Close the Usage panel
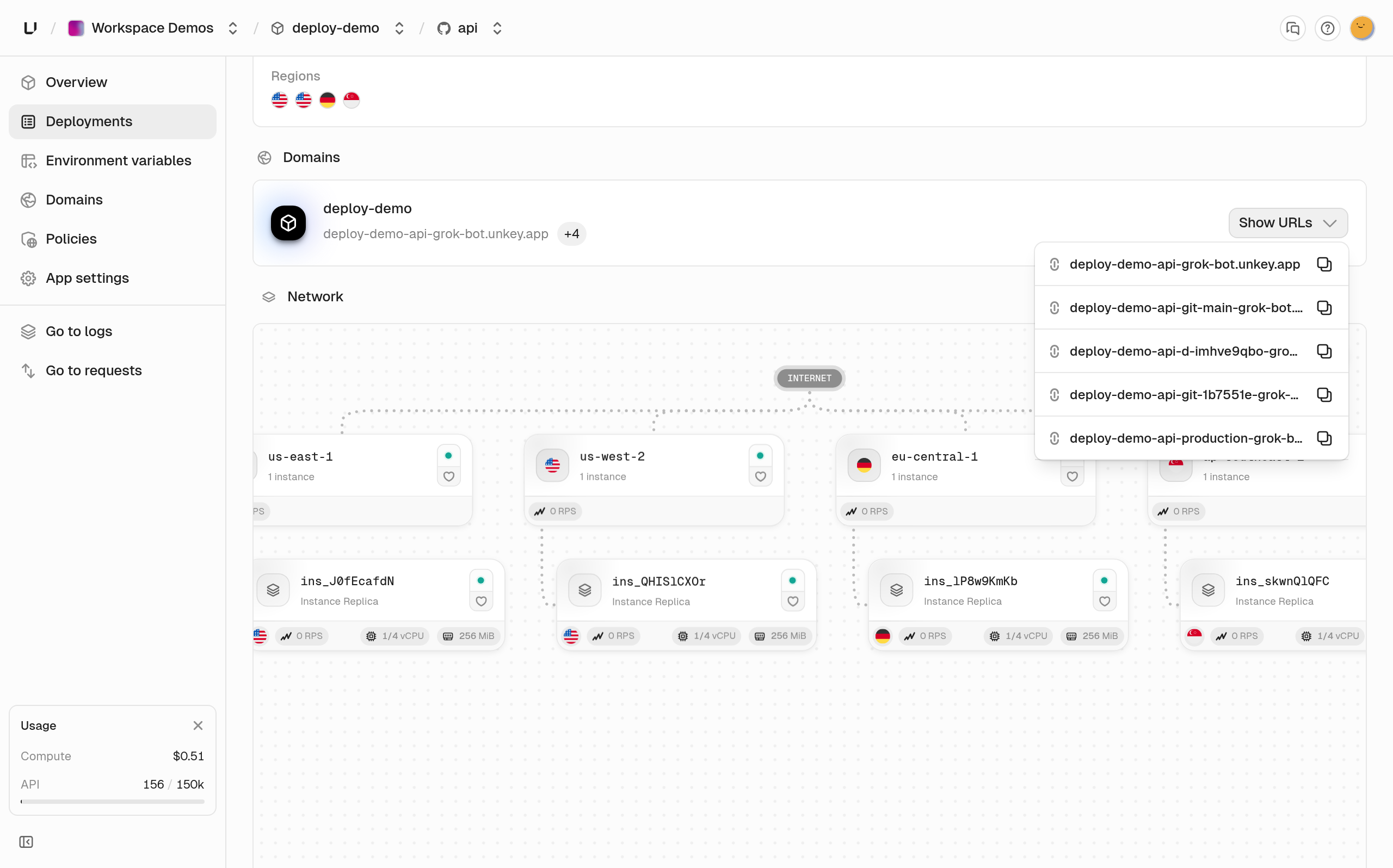The height and width of the screenshot is (868, 1393). 198,726
